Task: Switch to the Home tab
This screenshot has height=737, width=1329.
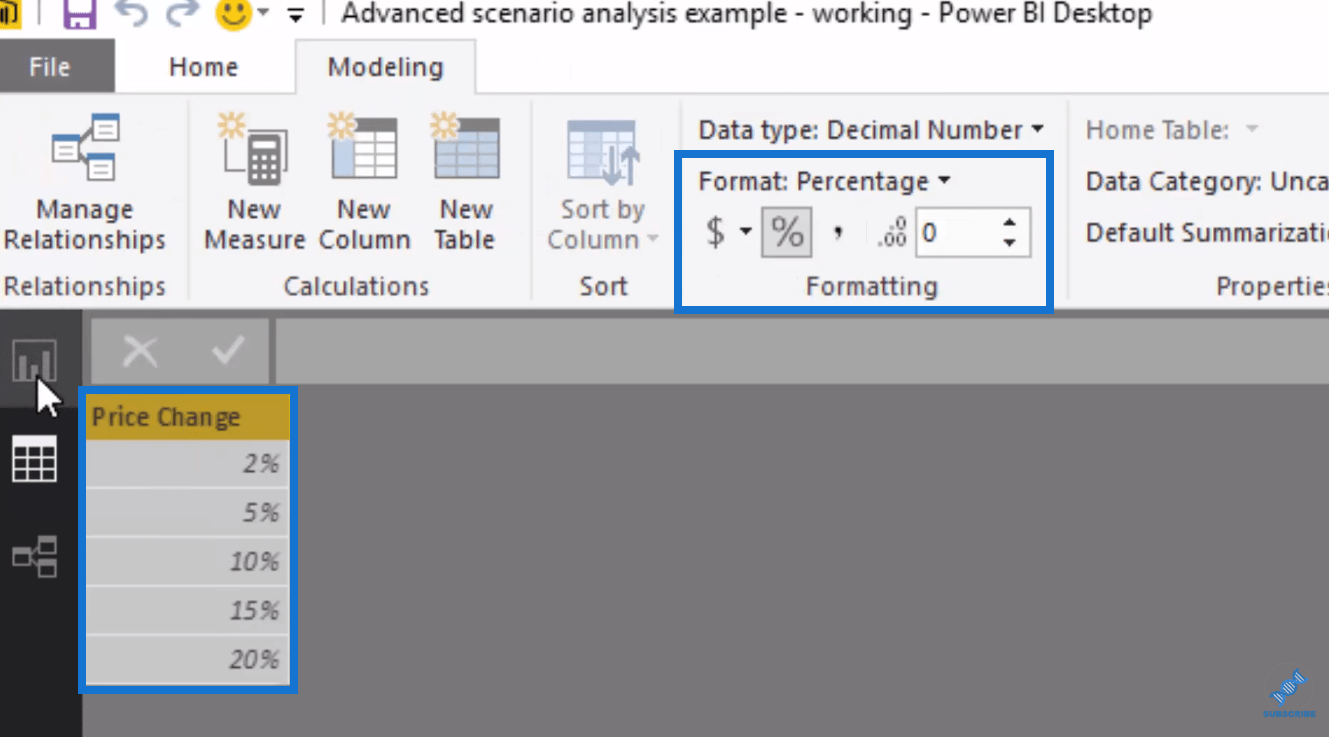Action: click(x=203, y=67)
